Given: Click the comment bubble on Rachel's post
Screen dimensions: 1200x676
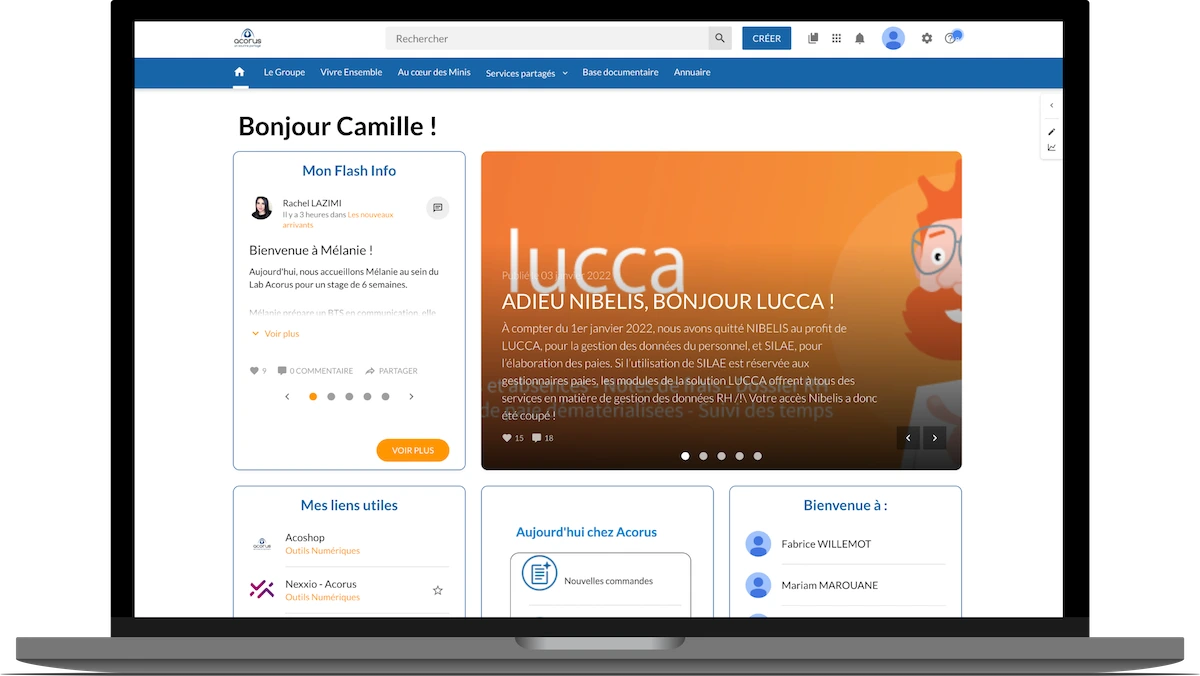Looking at the screenshot, I should point(437,208).
